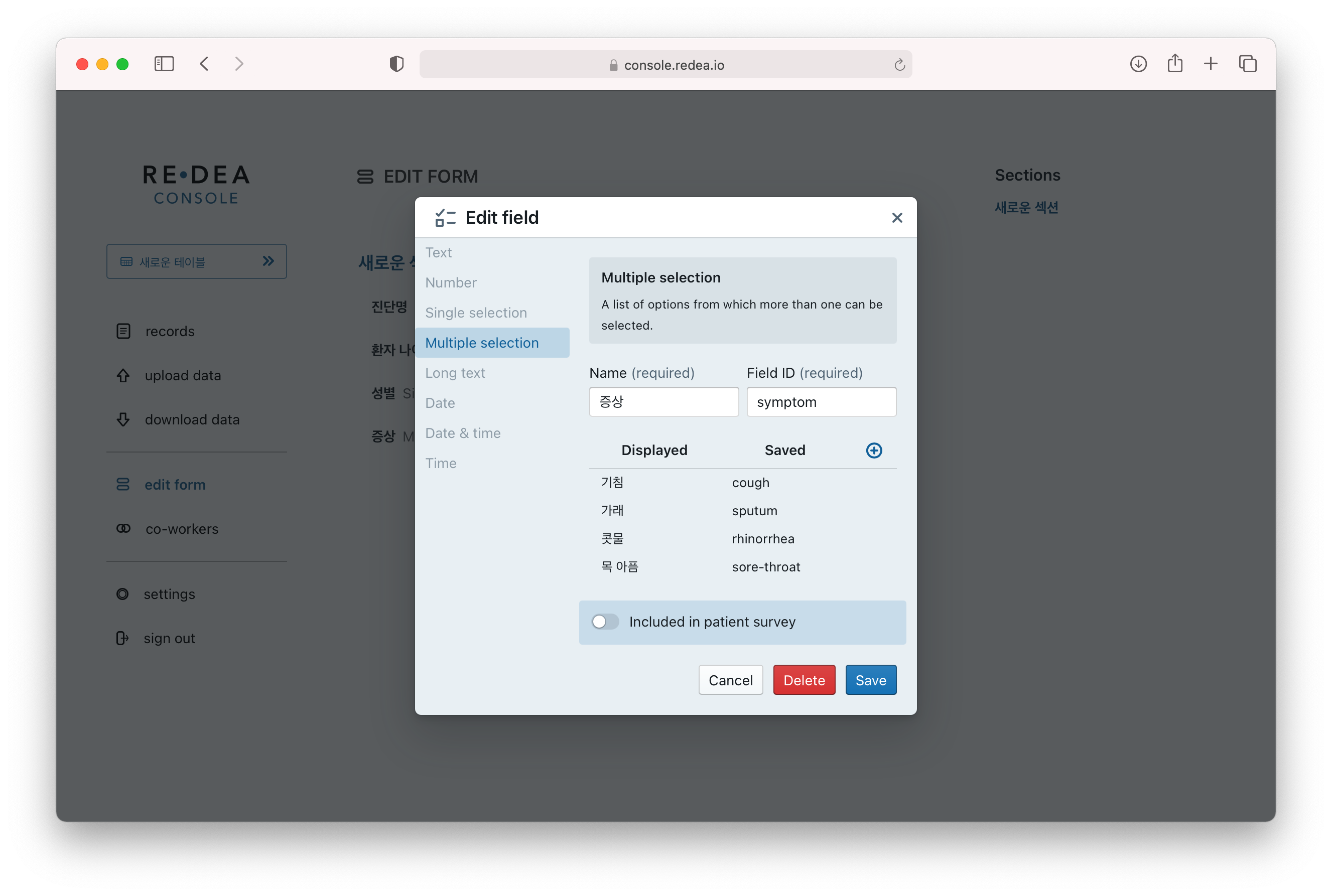This screenshot has width=1332, height=896.
Task: Close the Edit field dialog
Action: coord(896,218)
